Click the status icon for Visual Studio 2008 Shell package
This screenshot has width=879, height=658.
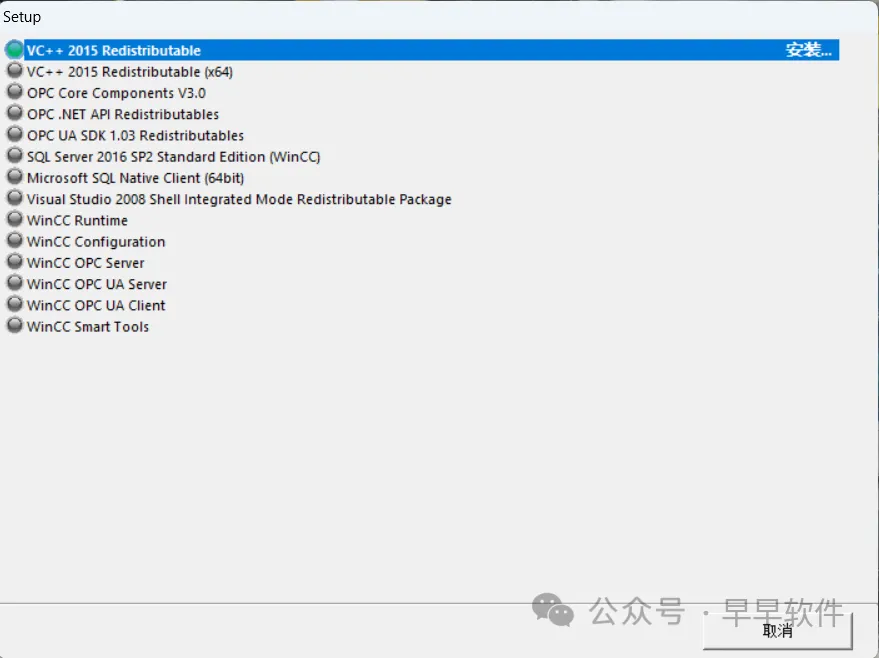click(15, 198)
